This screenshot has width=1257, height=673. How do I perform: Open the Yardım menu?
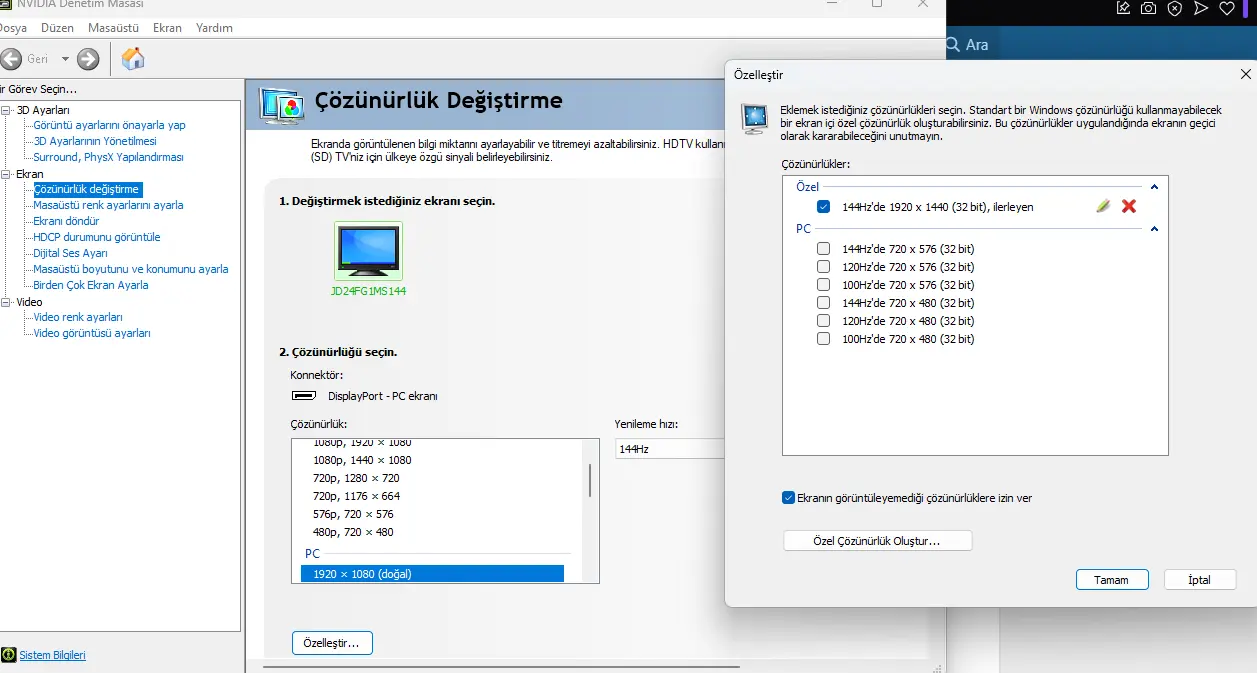point(214,28)
